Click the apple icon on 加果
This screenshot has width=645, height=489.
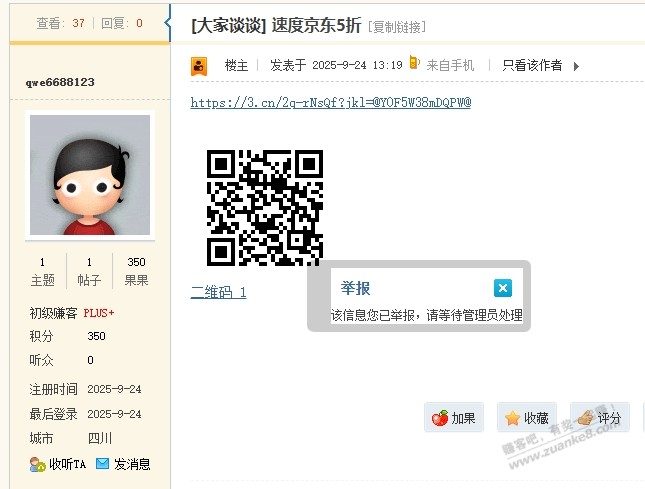440,418
